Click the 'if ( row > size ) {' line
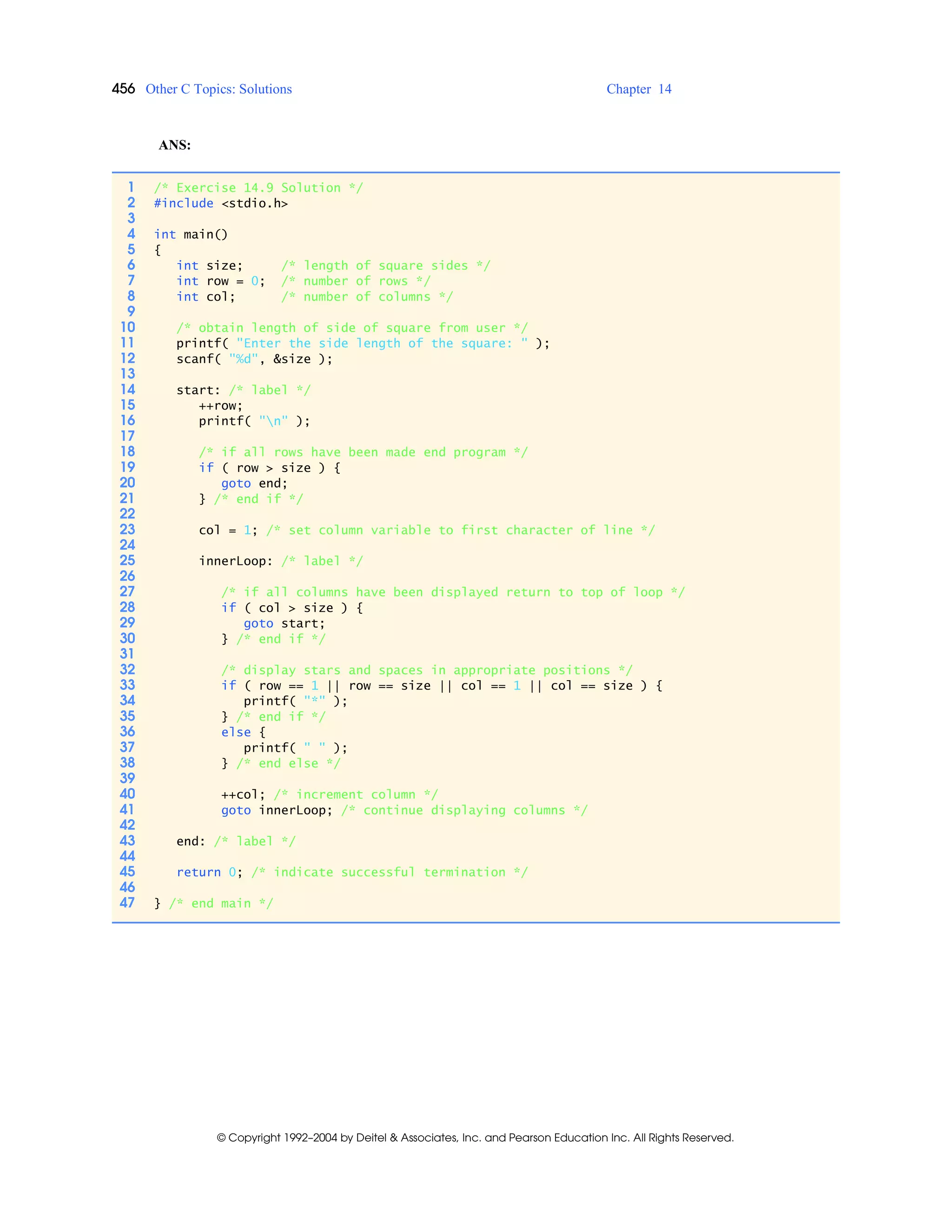The width and height of the screenshot is (952, 1232). pos(270,468)
